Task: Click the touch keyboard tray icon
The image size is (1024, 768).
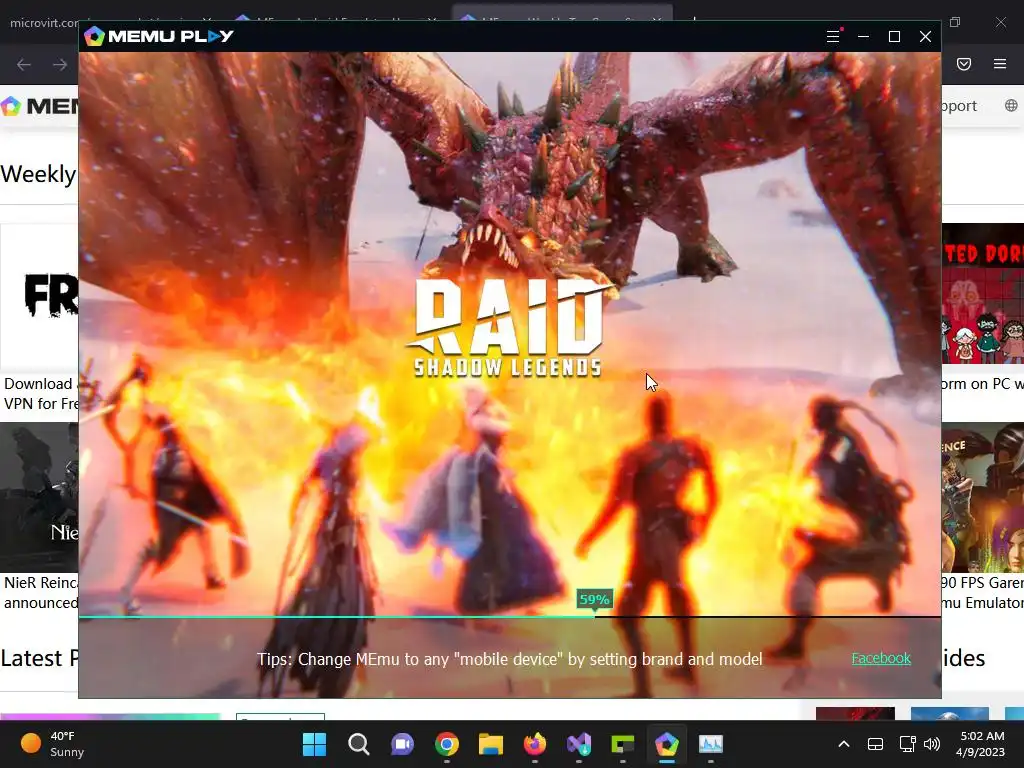Action: tap(875, 744)
